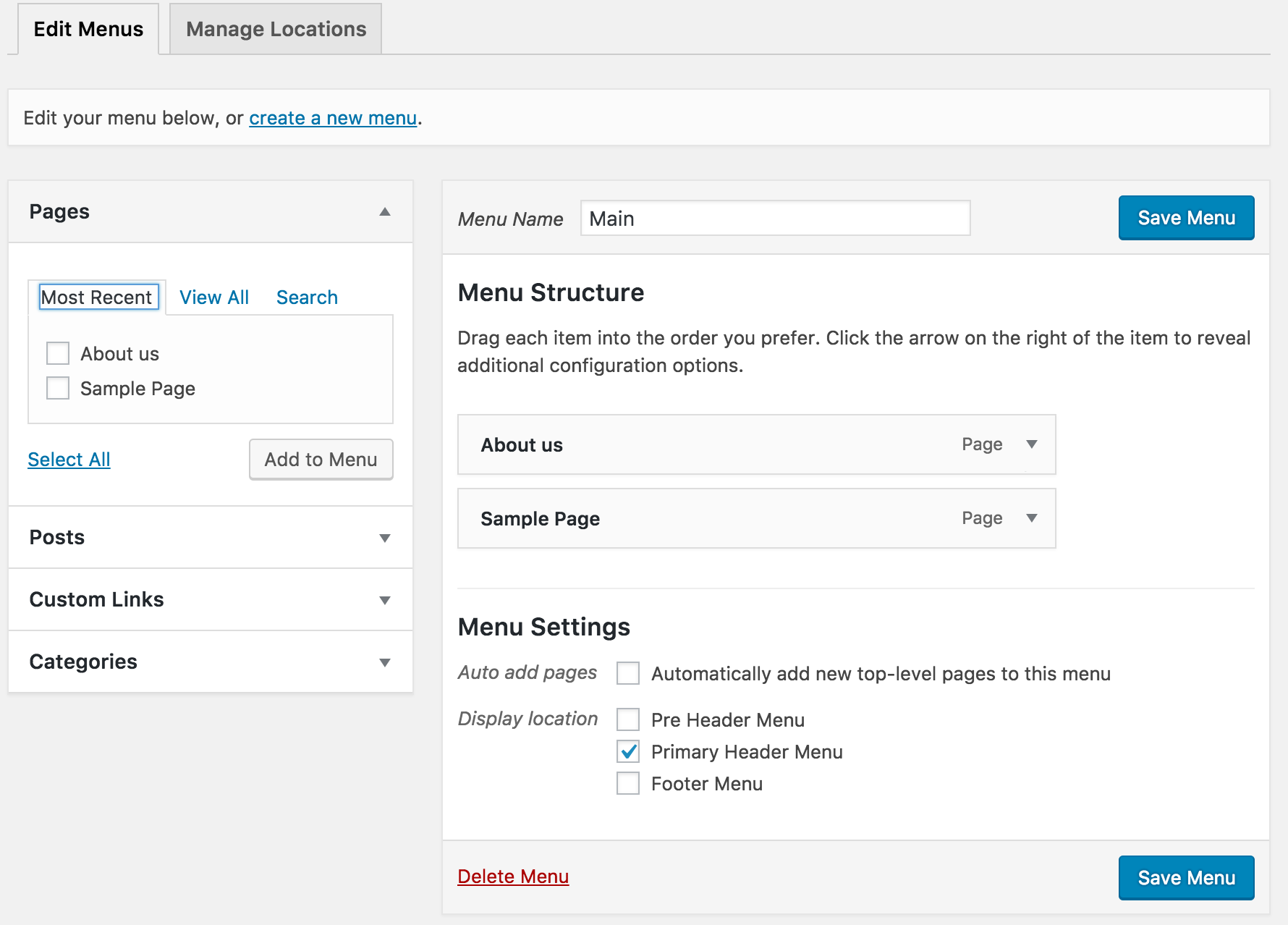Check Pre Header Menu location

628,720
